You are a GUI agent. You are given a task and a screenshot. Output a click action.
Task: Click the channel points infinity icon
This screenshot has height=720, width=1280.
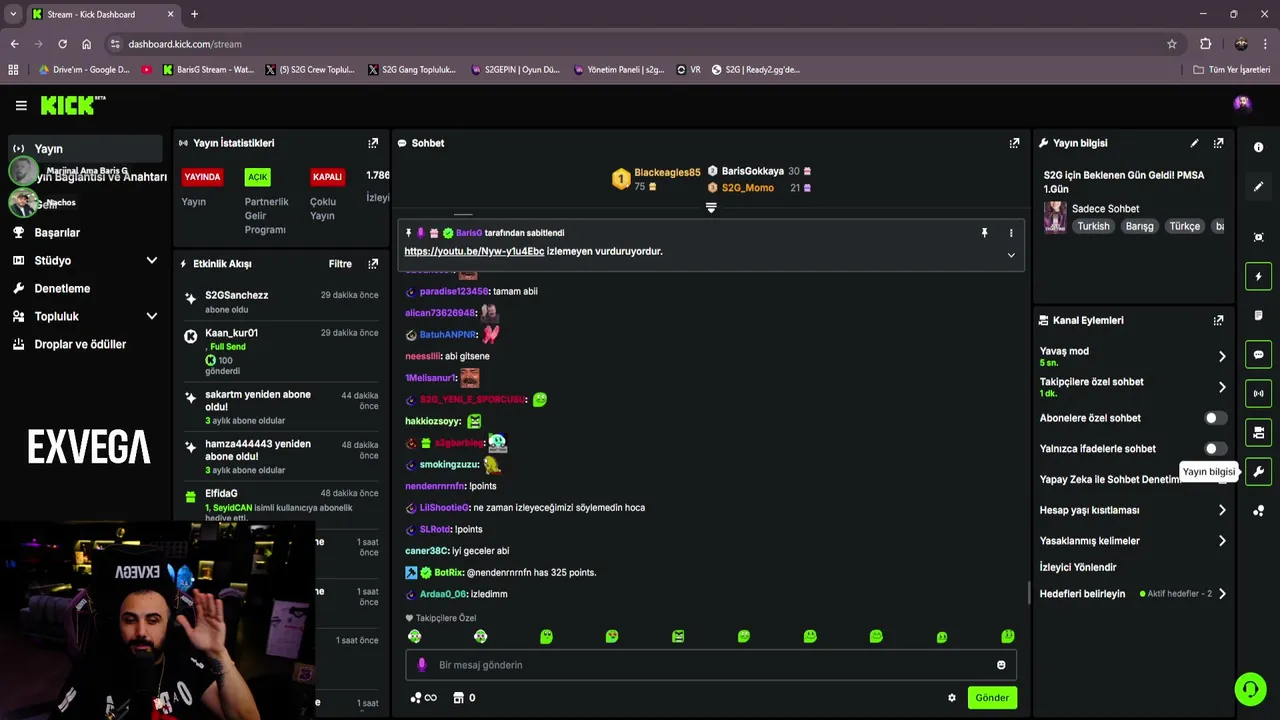[x=424, y=698]
